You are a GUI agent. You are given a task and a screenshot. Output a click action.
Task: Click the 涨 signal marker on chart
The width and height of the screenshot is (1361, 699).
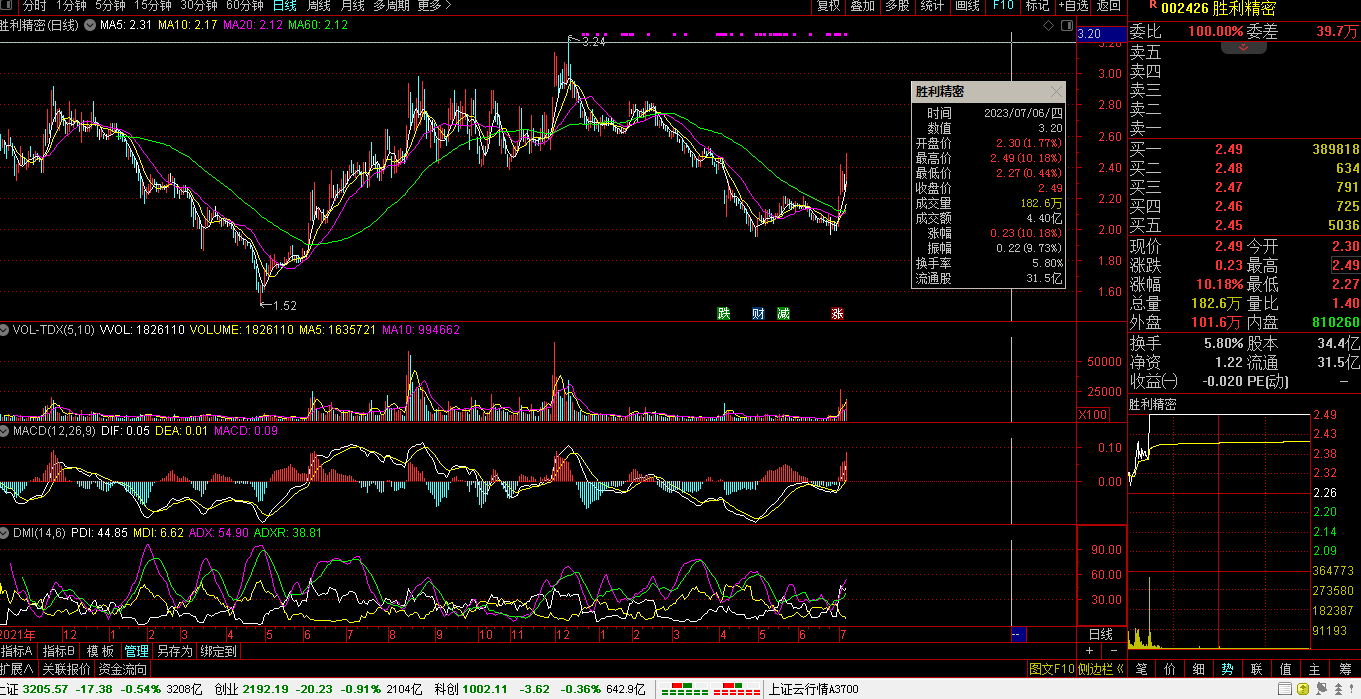pos(837,314)
